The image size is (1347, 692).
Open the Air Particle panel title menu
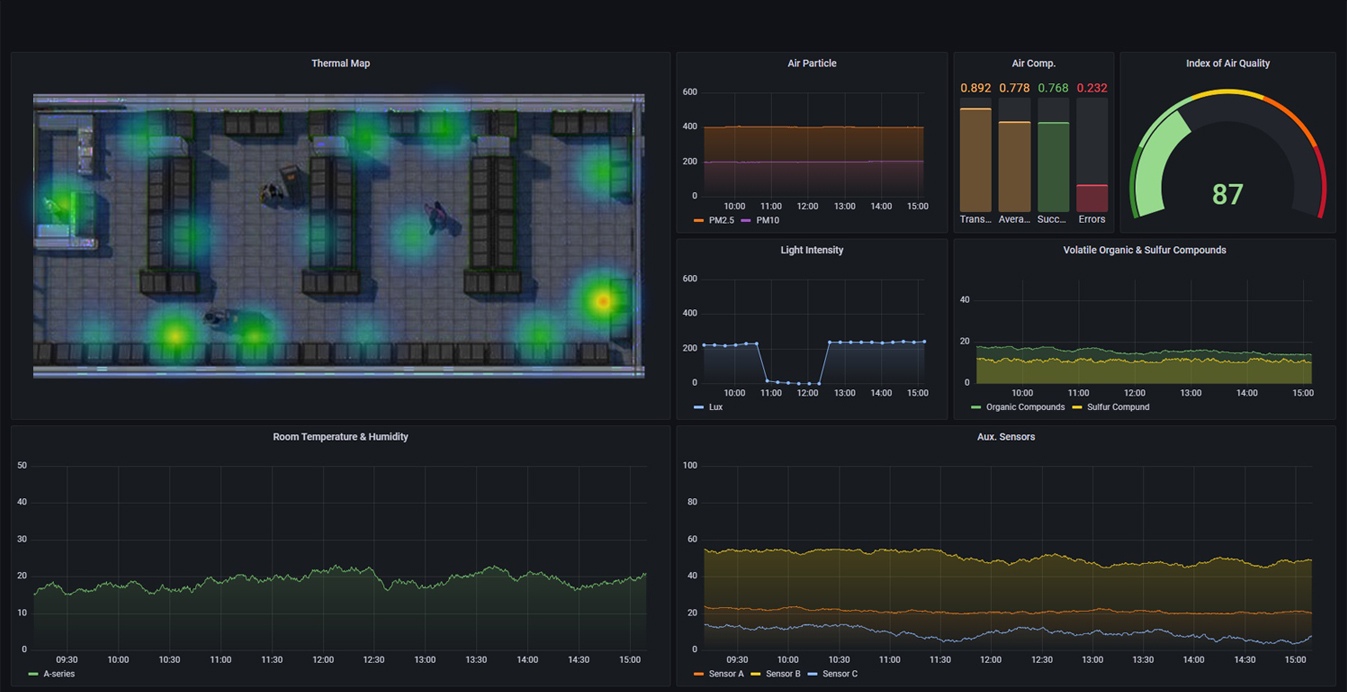[811, 63]
